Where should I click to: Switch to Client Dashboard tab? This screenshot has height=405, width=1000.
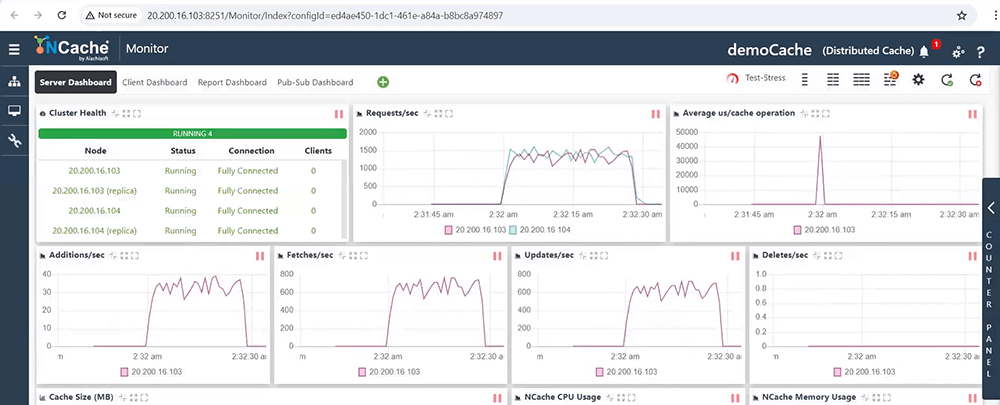coord(154,82)
